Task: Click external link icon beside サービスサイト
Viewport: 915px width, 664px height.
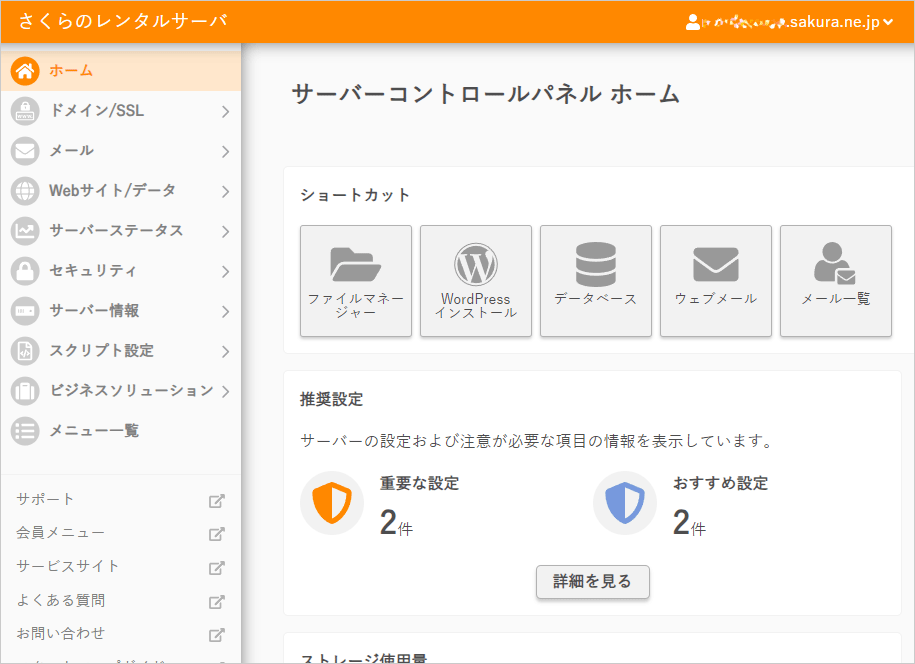Action: (x=216, y=568)
